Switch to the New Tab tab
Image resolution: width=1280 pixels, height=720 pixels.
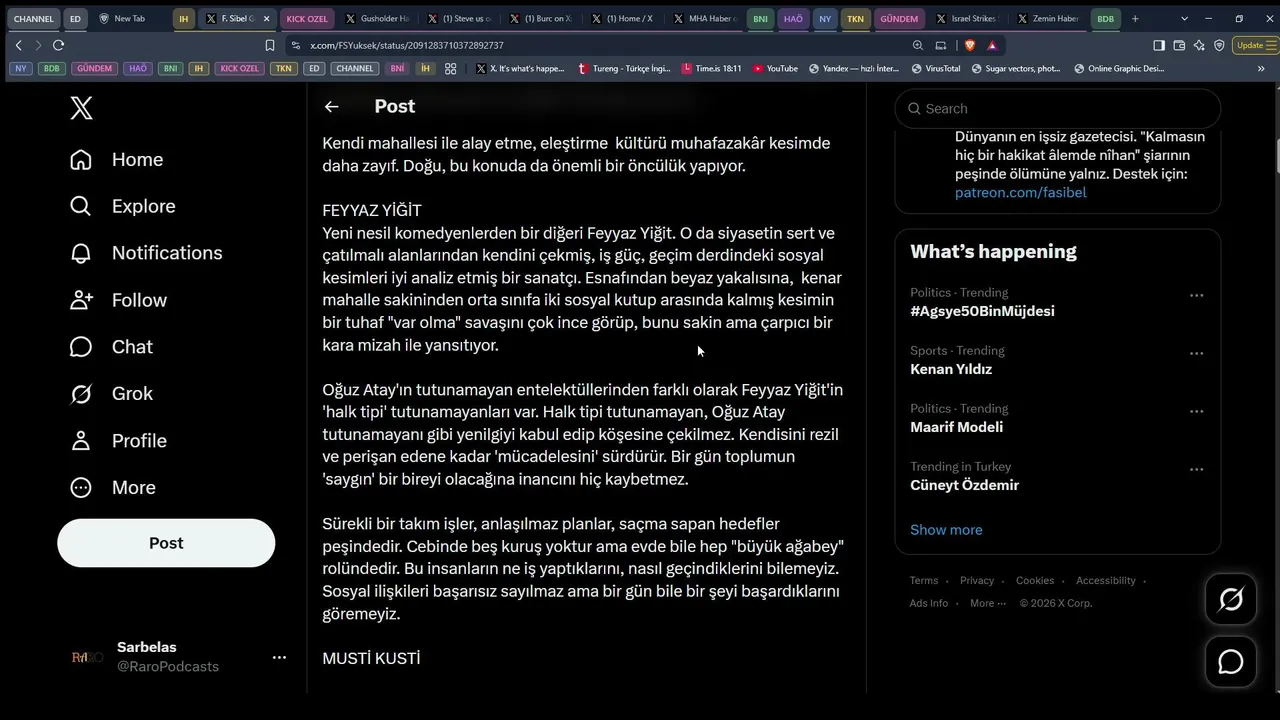coord(128,18)
